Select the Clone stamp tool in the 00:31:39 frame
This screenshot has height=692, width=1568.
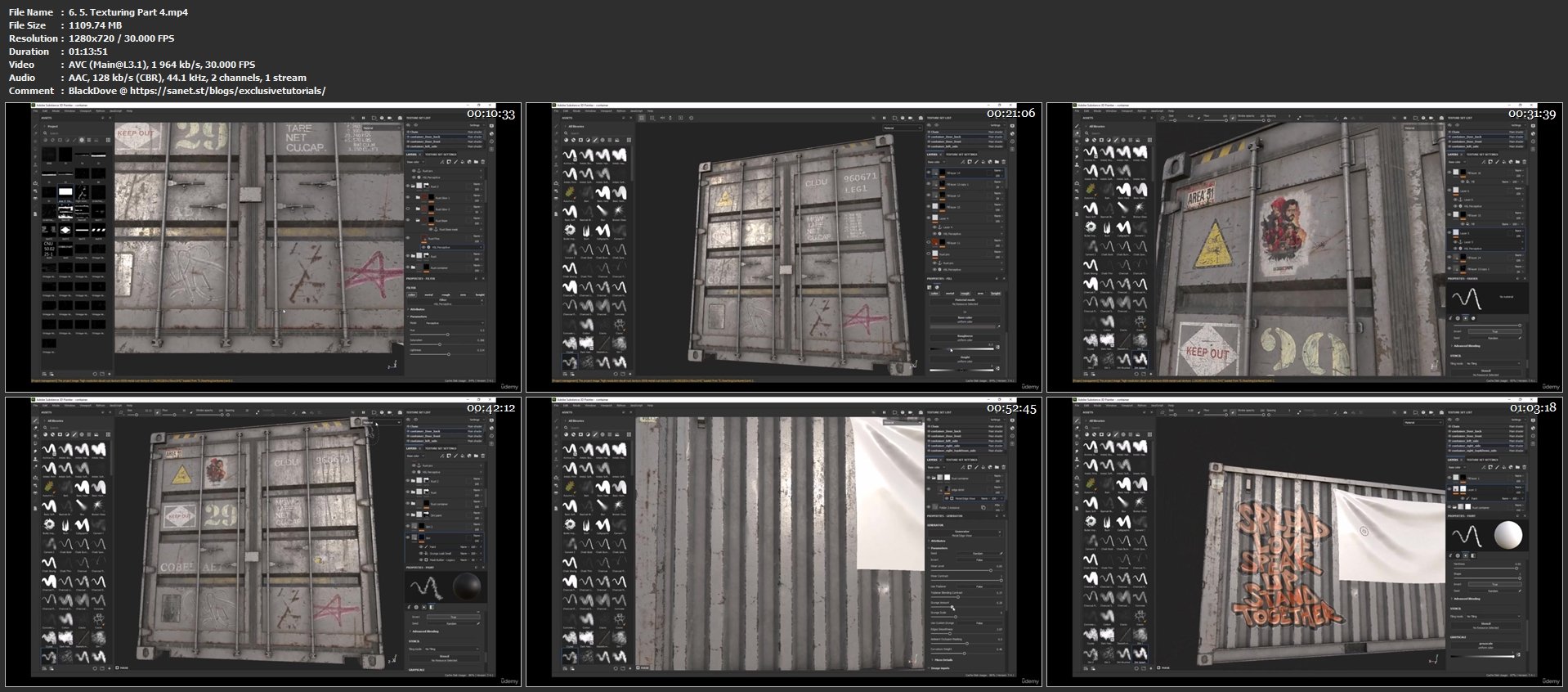pos(1077,165)
